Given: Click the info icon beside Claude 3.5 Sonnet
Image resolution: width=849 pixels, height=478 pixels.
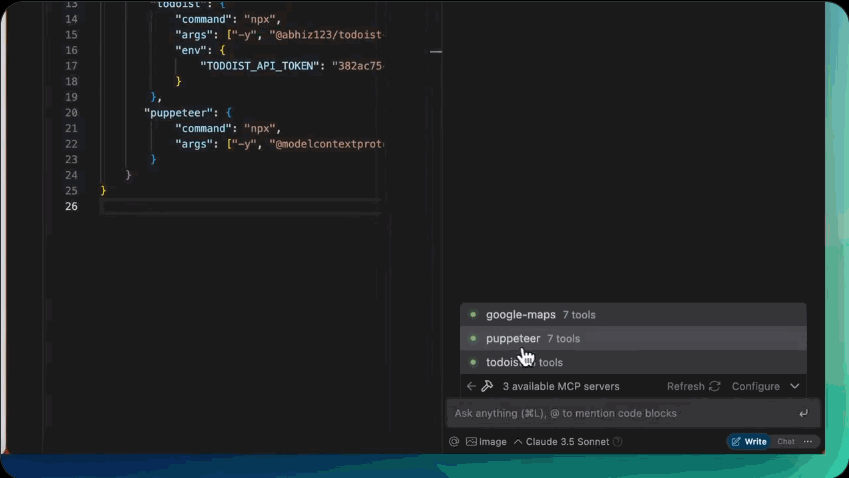Looking at the screenshot, I should click(617, 441).
